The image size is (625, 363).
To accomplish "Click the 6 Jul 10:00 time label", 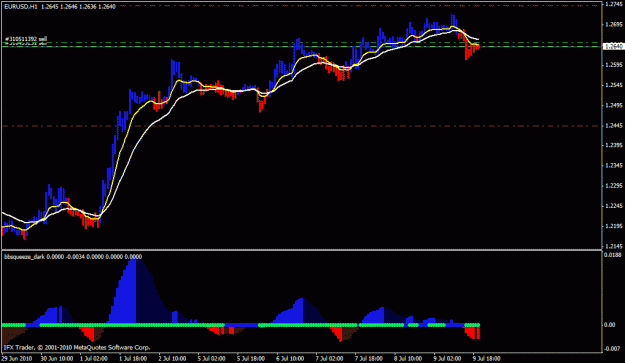I will (x=290, y=359).
